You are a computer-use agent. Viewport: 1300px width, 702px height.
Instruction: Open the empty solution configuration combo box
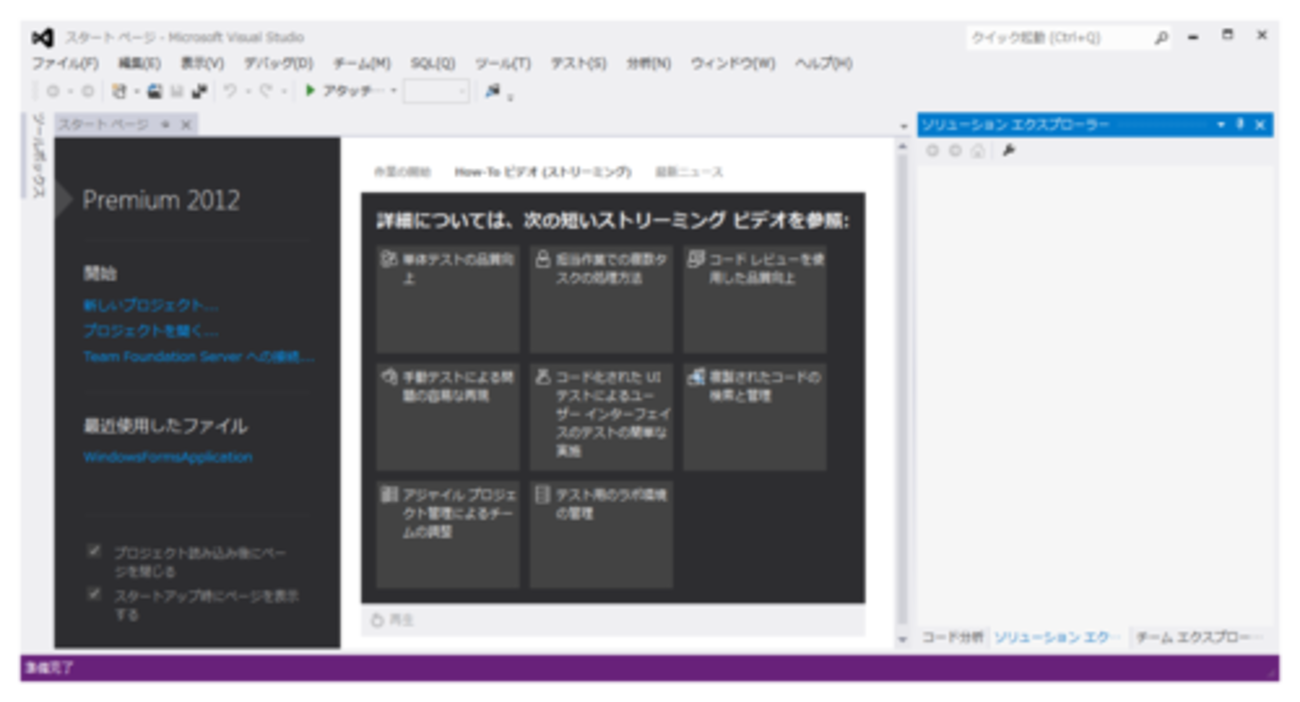(436, 91)
